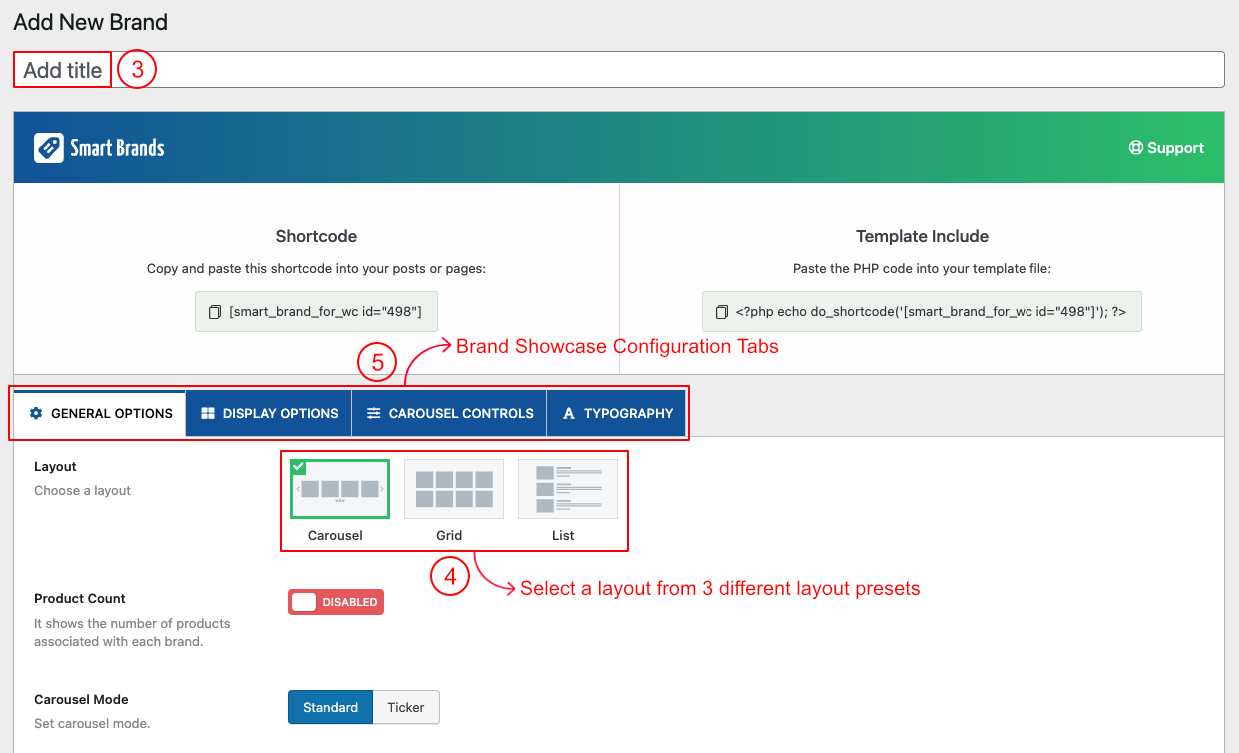Copy the shortcode using the clipboard icon

click(x=215, y=312)
